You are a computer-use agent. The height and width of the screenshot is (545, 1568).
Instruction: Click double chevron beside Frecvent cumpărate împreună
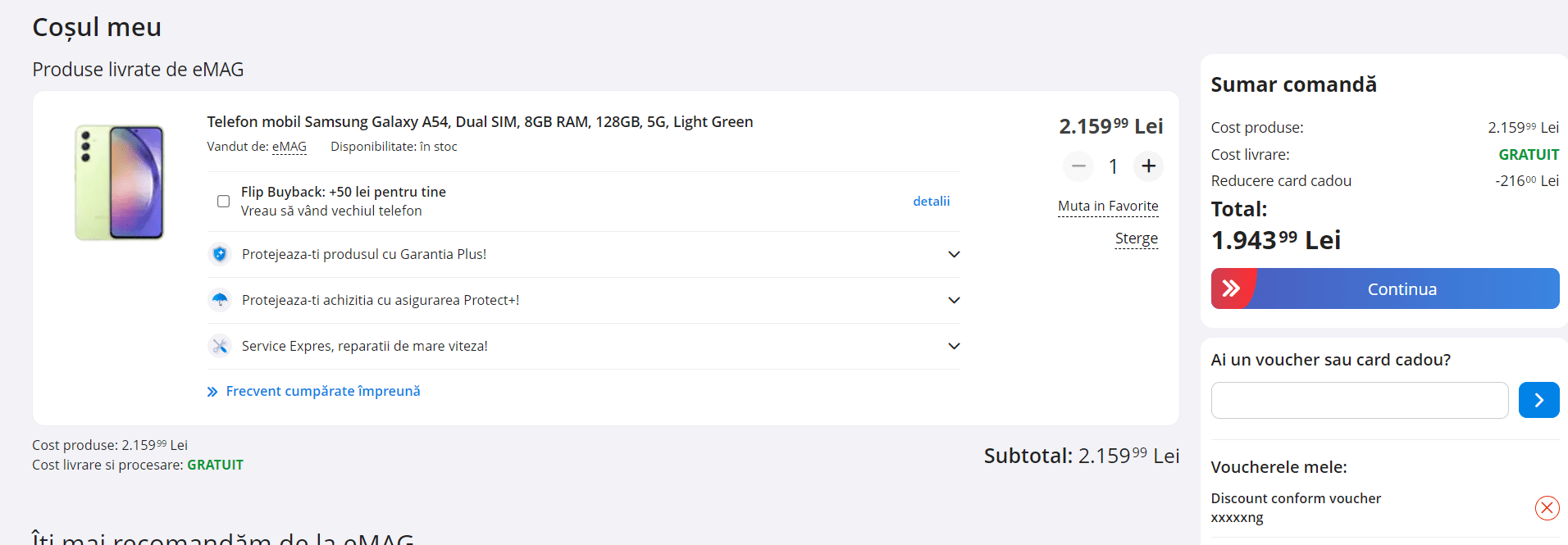click(212, 392)
